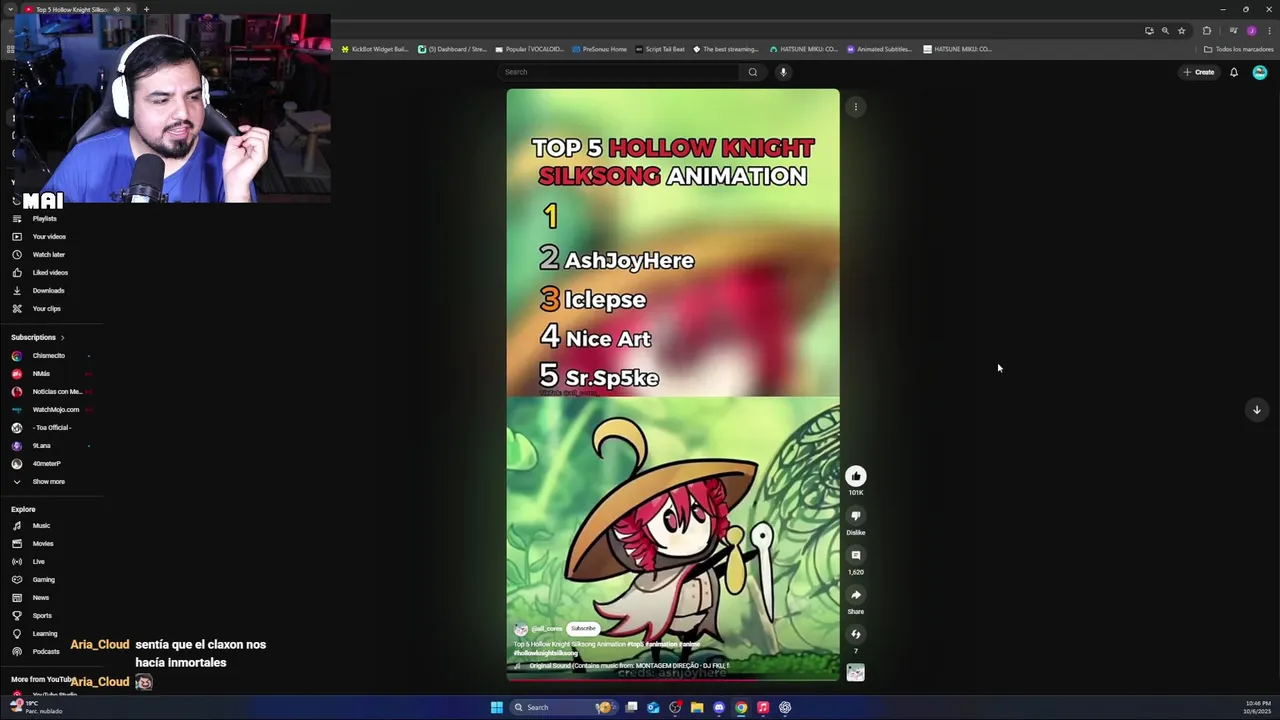1280x720 pixels.
Task: Open the Animated Subtitles... bookmark
Action: coord(879,49)
